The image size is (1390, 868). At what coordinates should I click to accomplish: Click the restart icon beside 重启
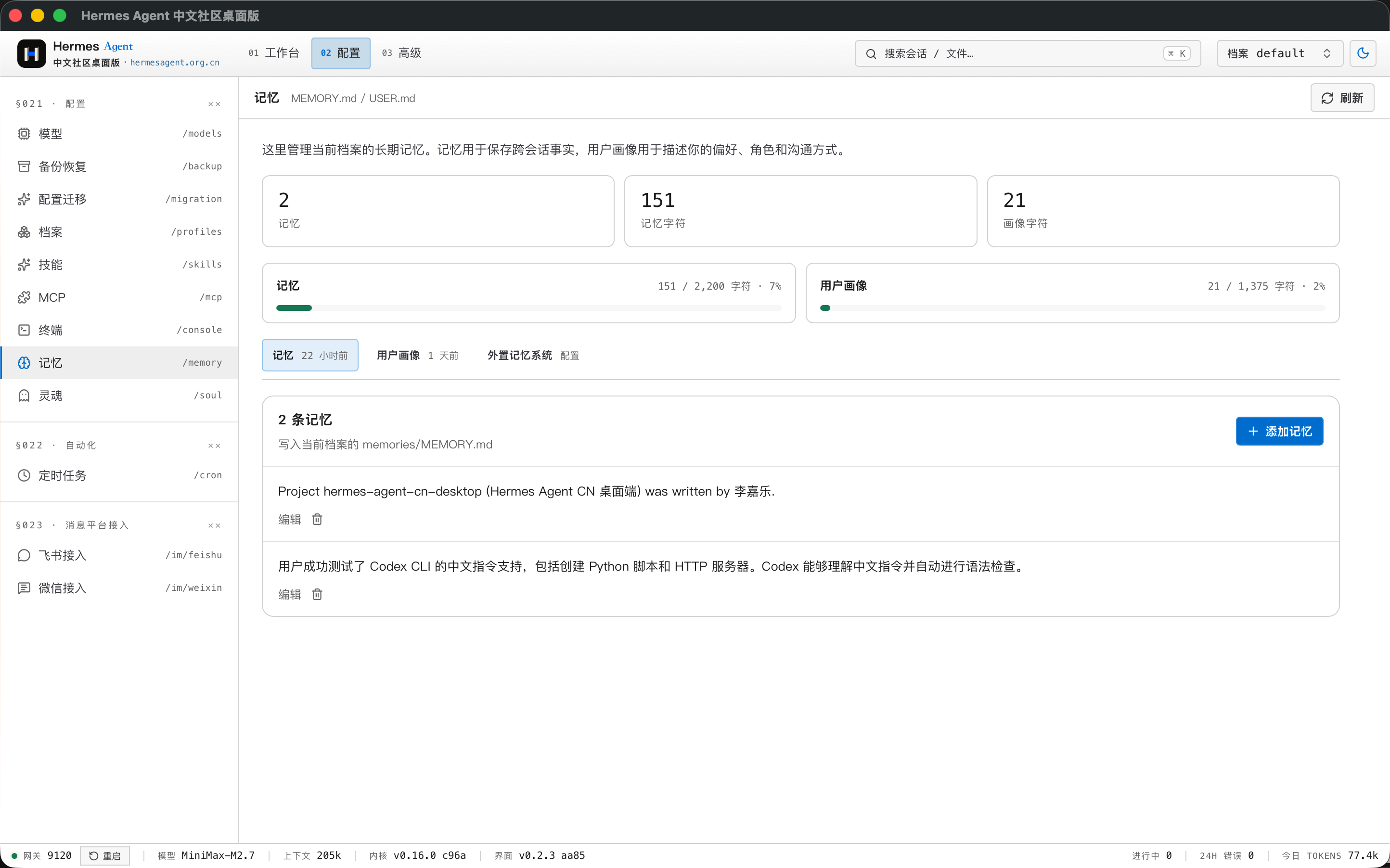[93, 856]
